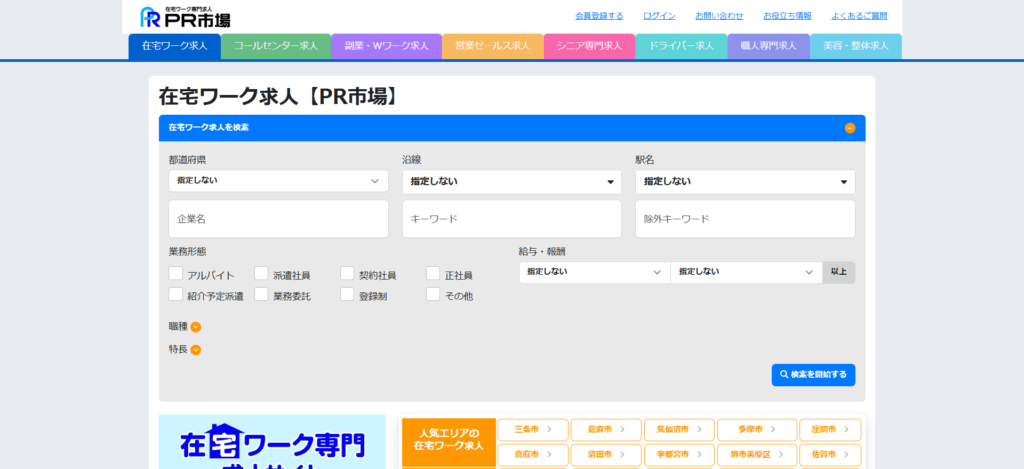Screen dimensions: 1024x469
Task: Check the 紹介予定派遣 checkbox
Action: (x=176, y=294)
